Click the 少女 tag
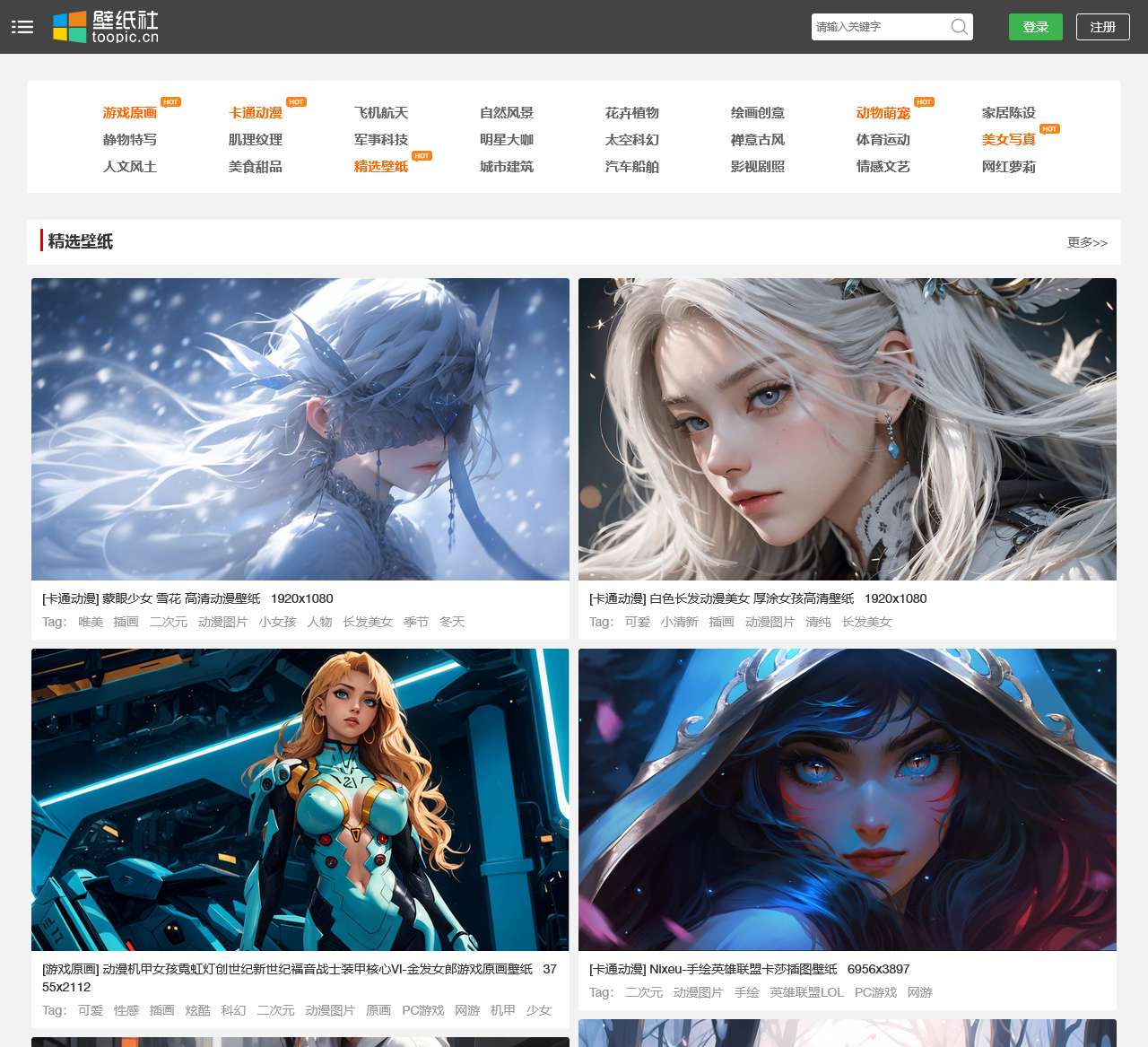Screen dimensions: 1148x1047 539,1010
